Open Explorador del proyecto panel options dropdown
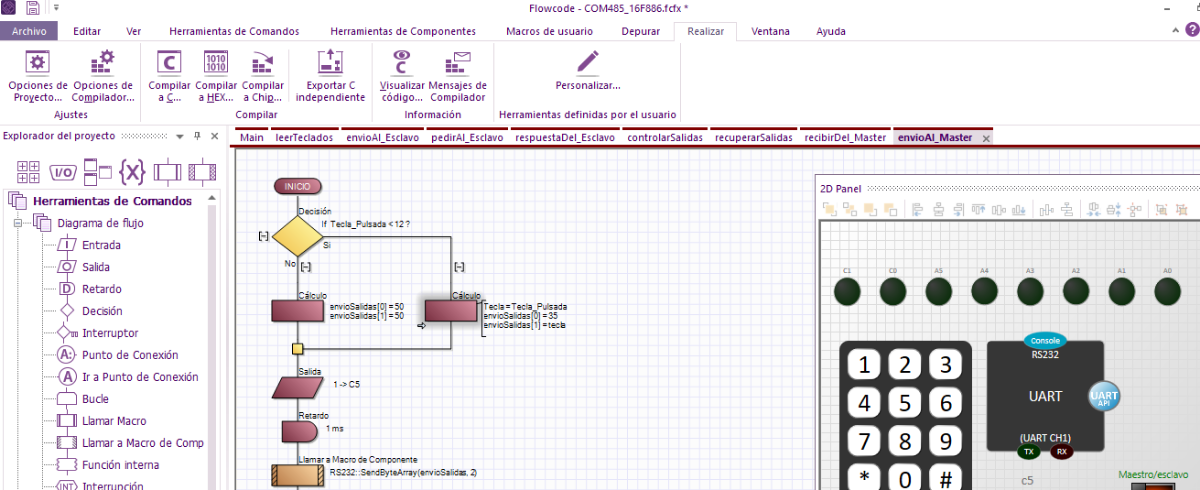 179,136
